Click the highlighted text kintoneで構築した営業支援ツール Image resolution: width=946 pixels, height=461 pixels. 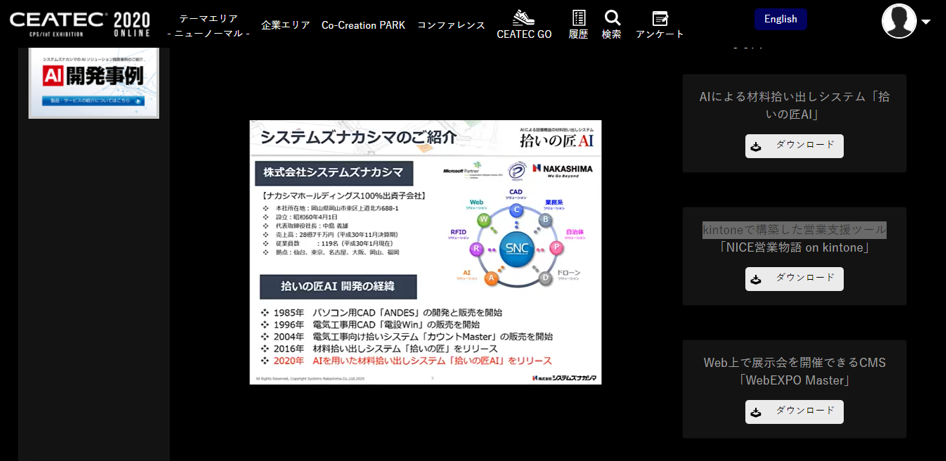[x=794, y=229]
